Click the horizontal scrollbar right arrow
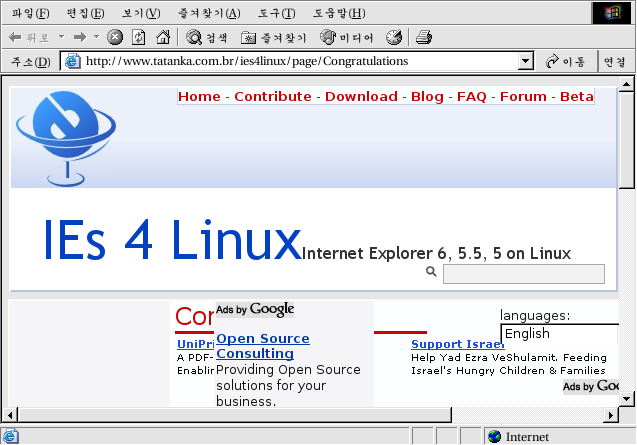The image size is (637, 445). [611, 415]
